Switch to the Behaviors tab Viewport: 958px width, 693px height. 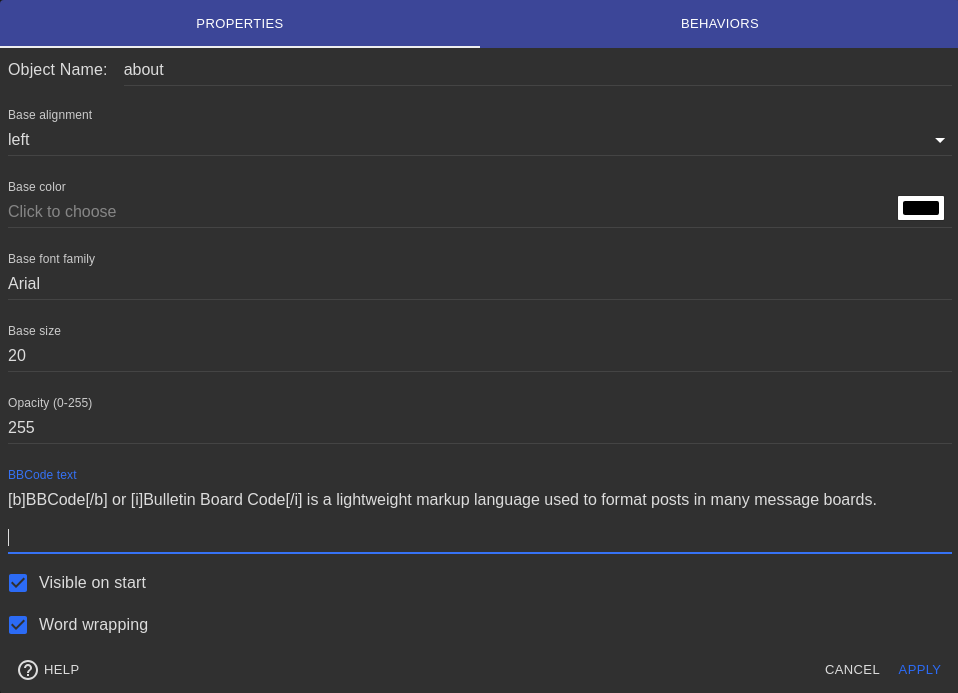point(719,24)
